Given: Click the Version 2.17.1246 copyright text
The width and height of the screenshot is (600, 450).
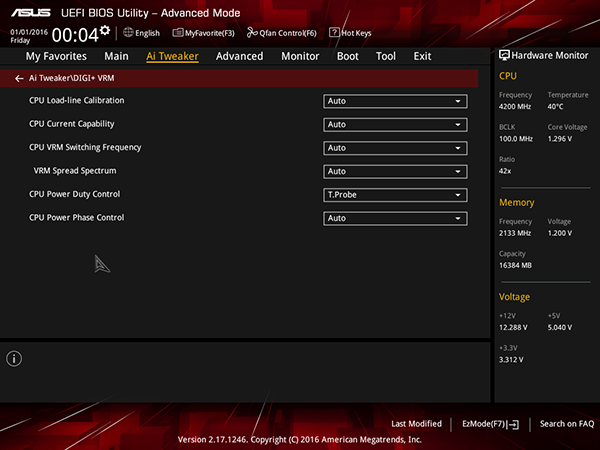Looking at the screenshot, I should 300,440.
